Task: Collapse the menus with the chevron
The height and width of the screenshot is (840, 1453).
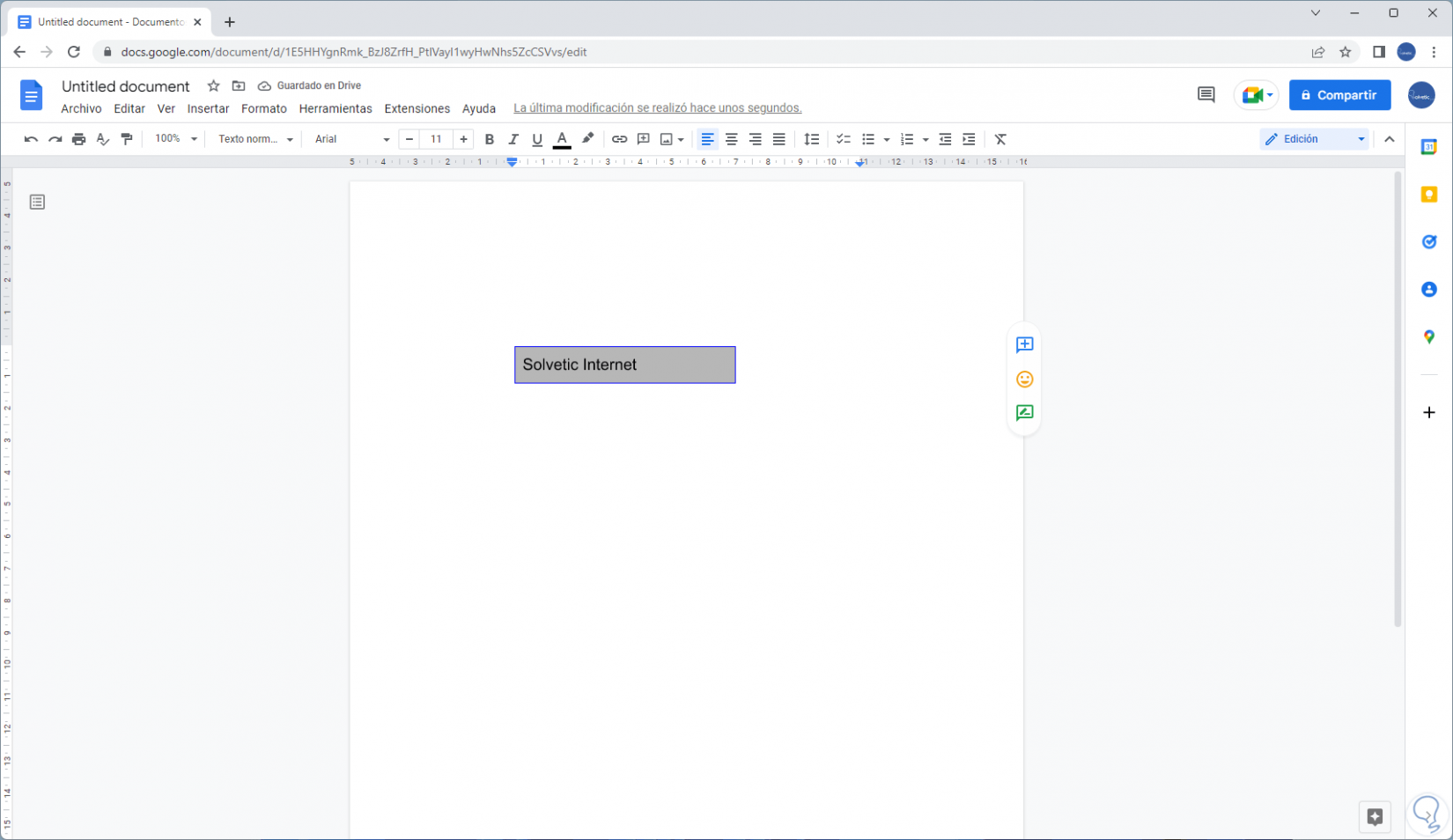Action: [1390, 139]
